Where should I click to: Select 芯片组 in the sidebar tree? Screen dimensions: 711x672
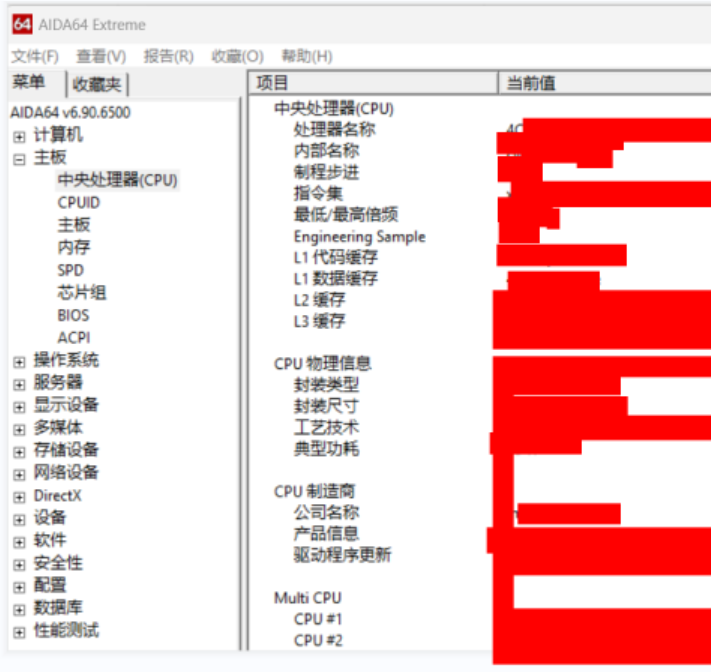(x=82, y=292)
